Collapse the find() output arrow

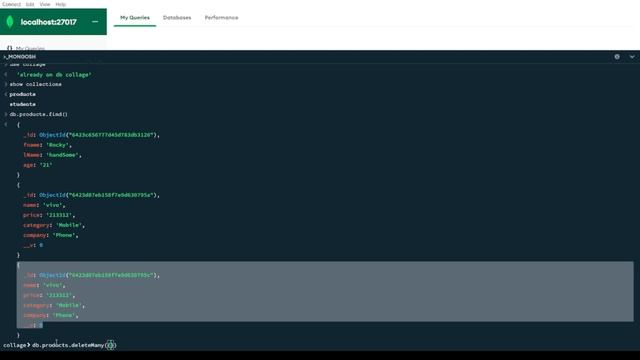[x=6, y=124]
